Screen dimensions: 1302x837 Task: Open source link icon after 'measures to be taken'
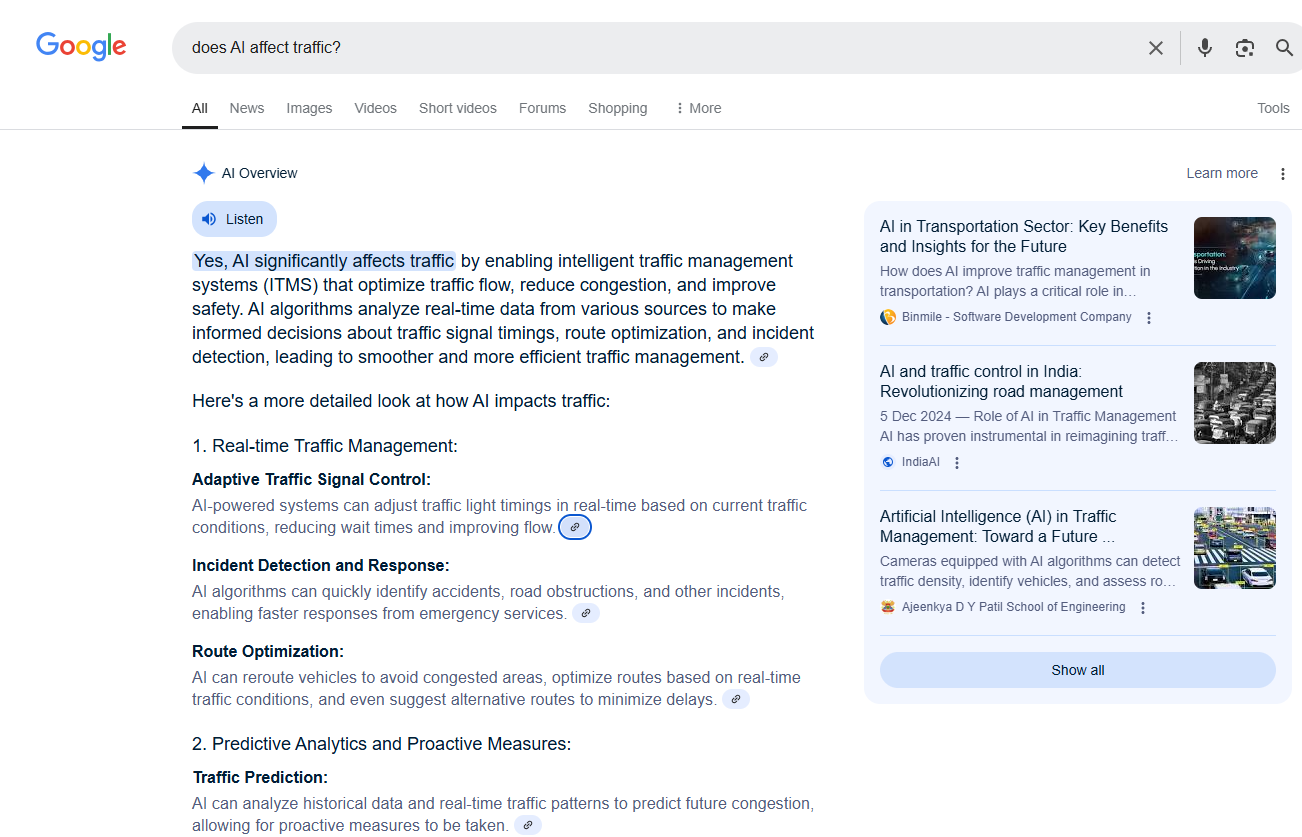pos(528,825)
